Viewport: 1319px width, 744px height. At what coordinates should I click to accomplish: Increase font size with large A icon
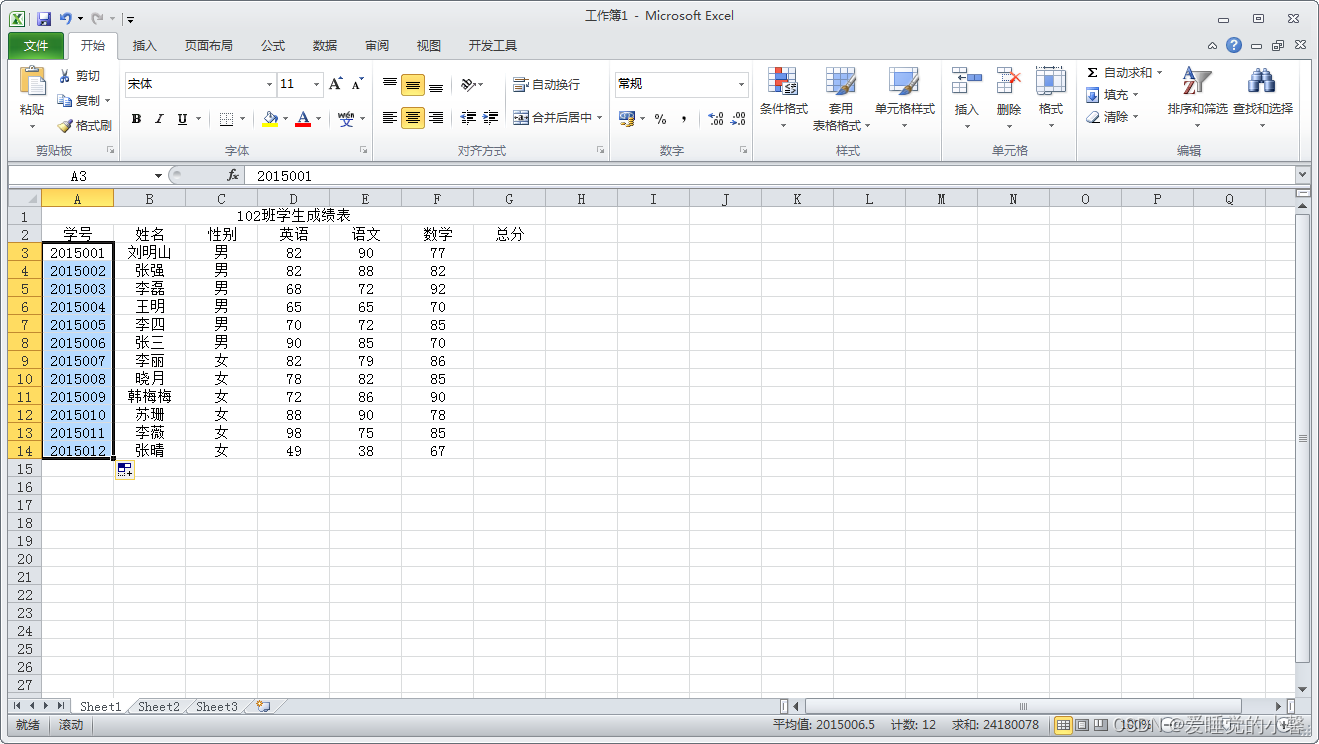coord(336,84)
